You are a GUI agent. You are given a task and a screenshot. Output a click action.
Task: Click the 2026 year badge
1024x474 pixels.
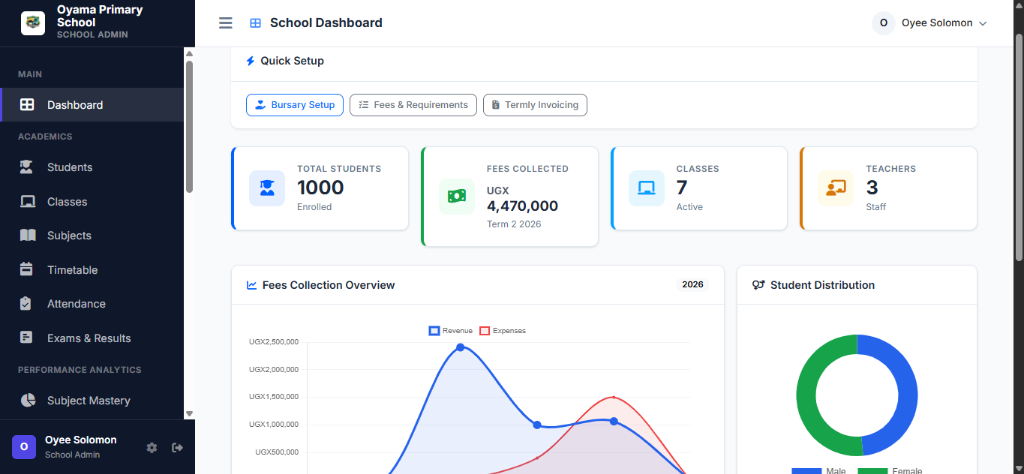(x=692, y=285)
